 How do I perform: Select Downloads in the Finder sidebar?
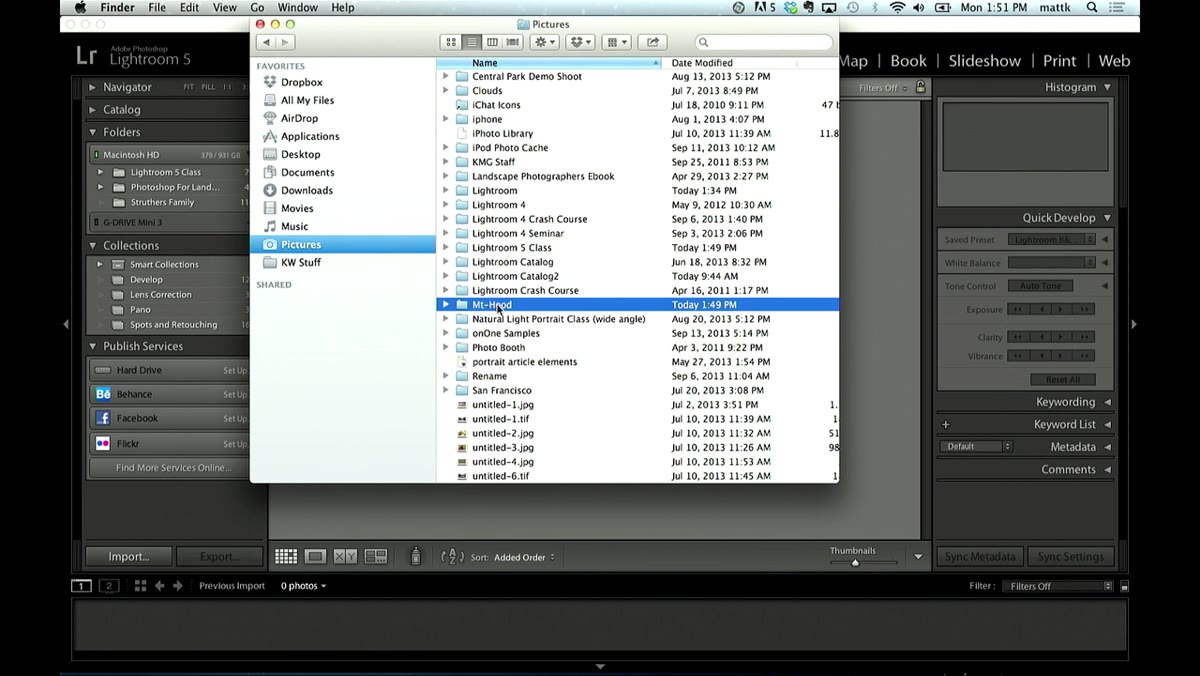tap(306, 190)
